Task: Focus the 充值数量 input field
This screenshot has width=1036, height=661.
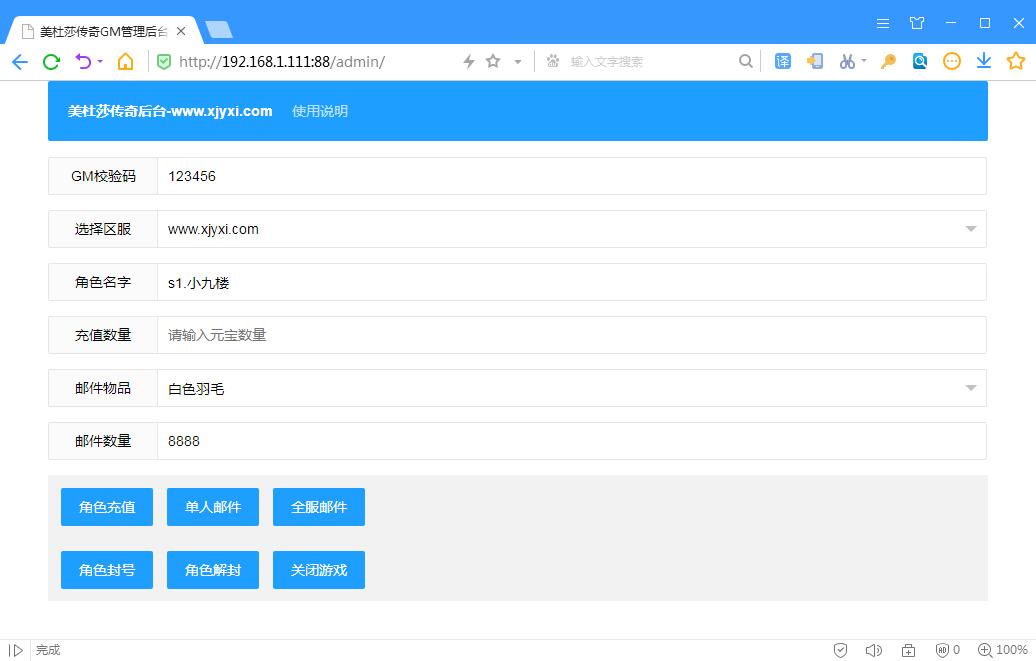Action: pyautogui.click(x=571, y=335)
